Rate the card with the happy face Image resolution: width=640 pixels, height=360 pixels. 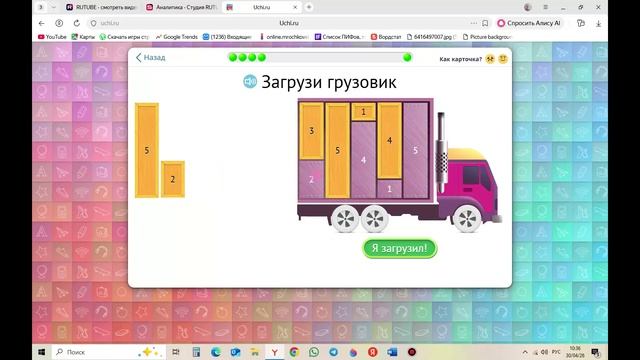pyautogui.click(x=503, y=59)
